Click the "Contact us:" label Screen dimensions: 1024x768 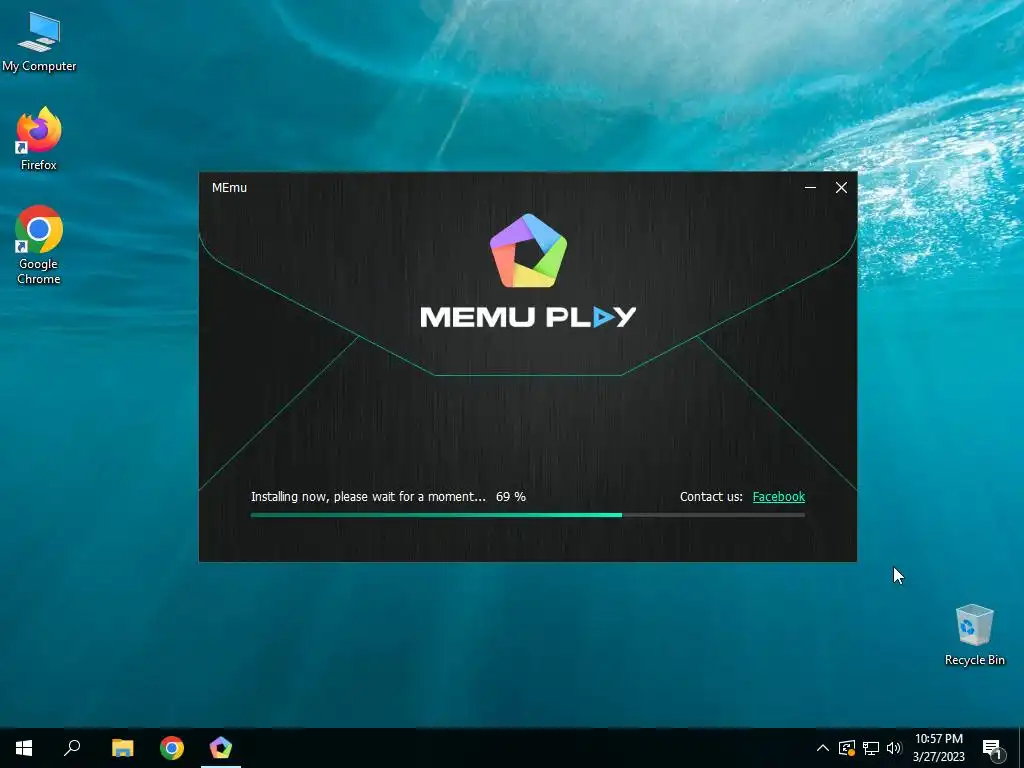click(711, 497)
